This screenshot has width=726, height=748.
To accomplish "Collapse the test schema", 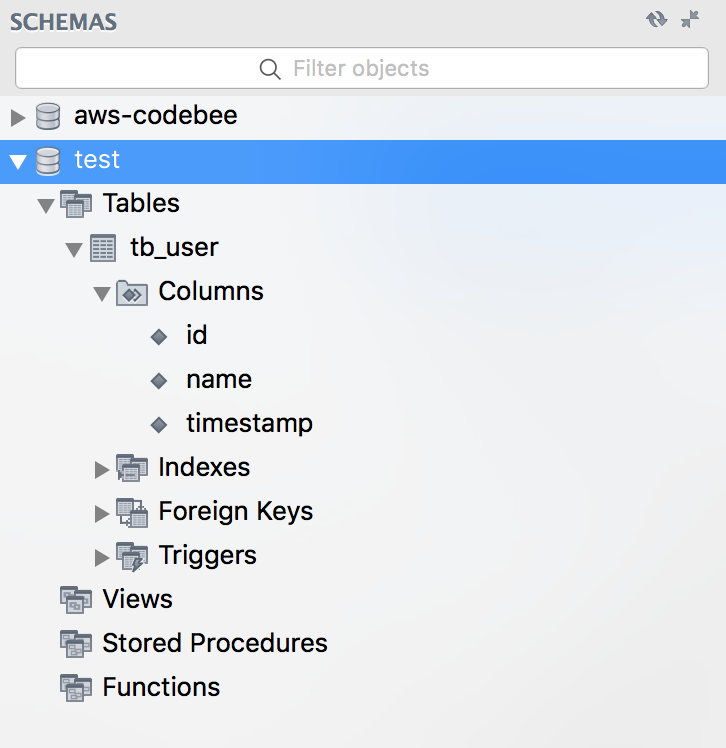I will (18, 161).
